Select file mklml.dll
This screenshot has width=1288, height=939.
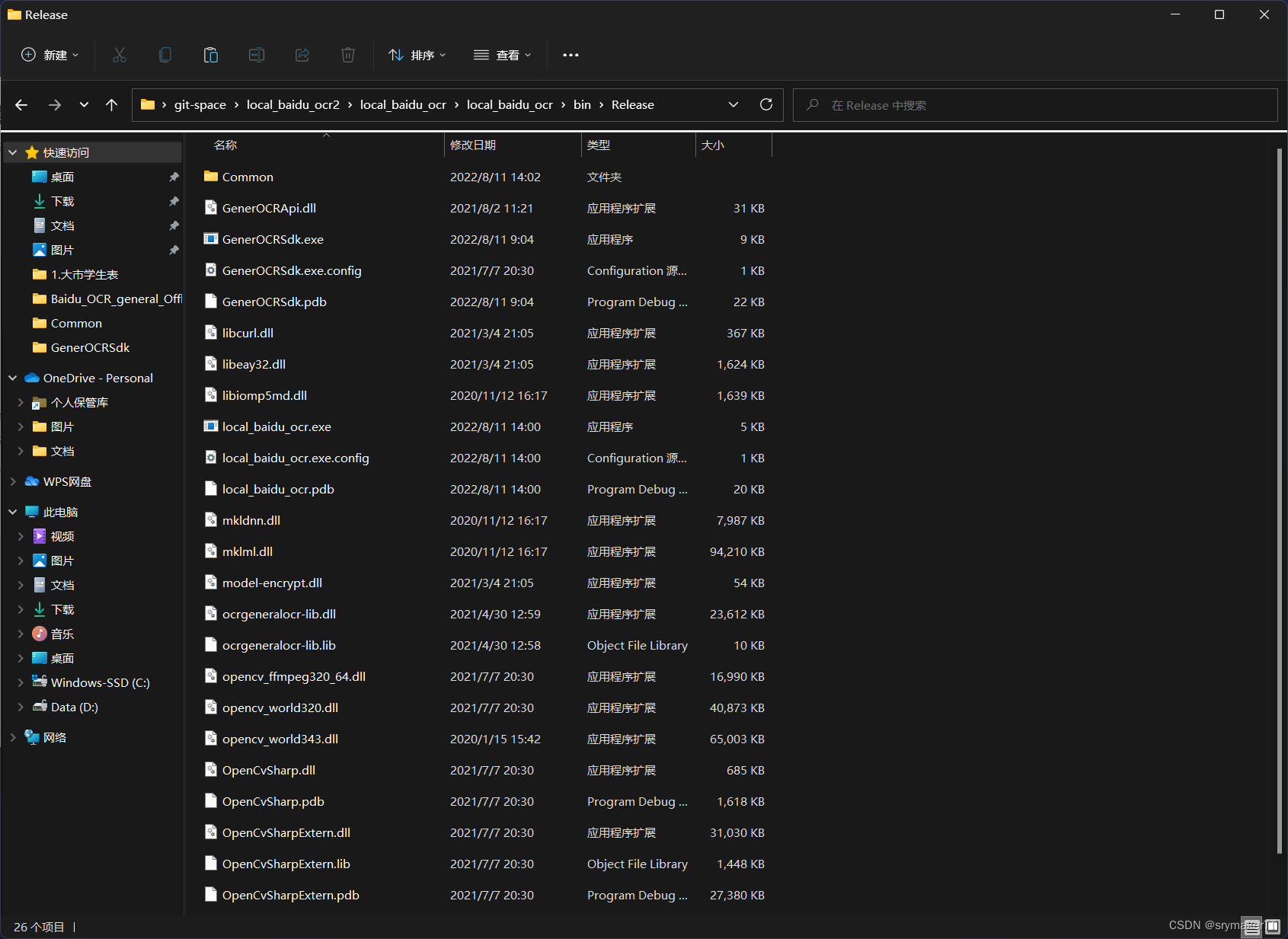[247, 551]
